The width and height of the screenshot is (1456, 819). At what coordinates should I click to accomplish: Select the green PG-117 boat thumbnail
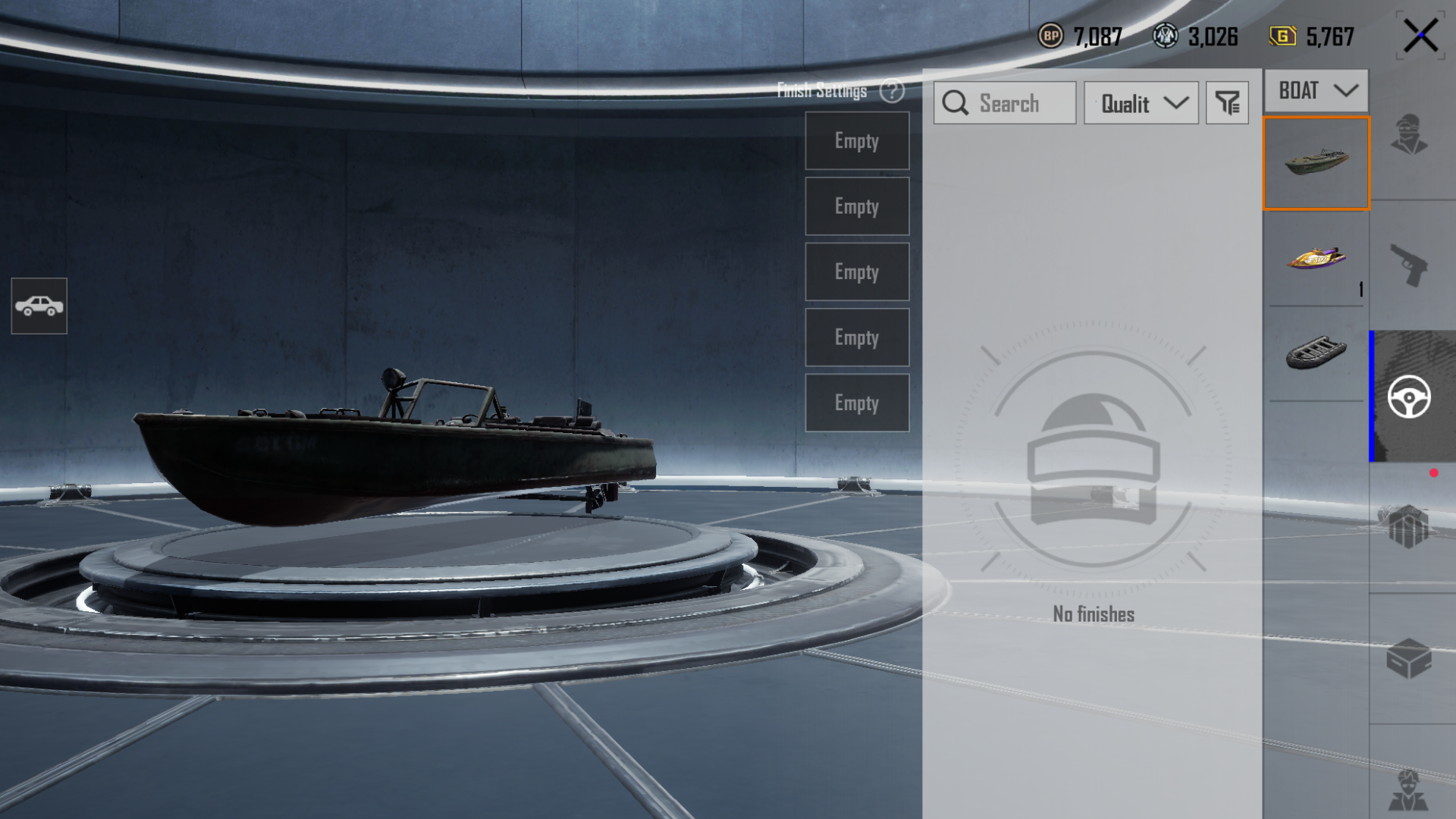coord(1316,163)
